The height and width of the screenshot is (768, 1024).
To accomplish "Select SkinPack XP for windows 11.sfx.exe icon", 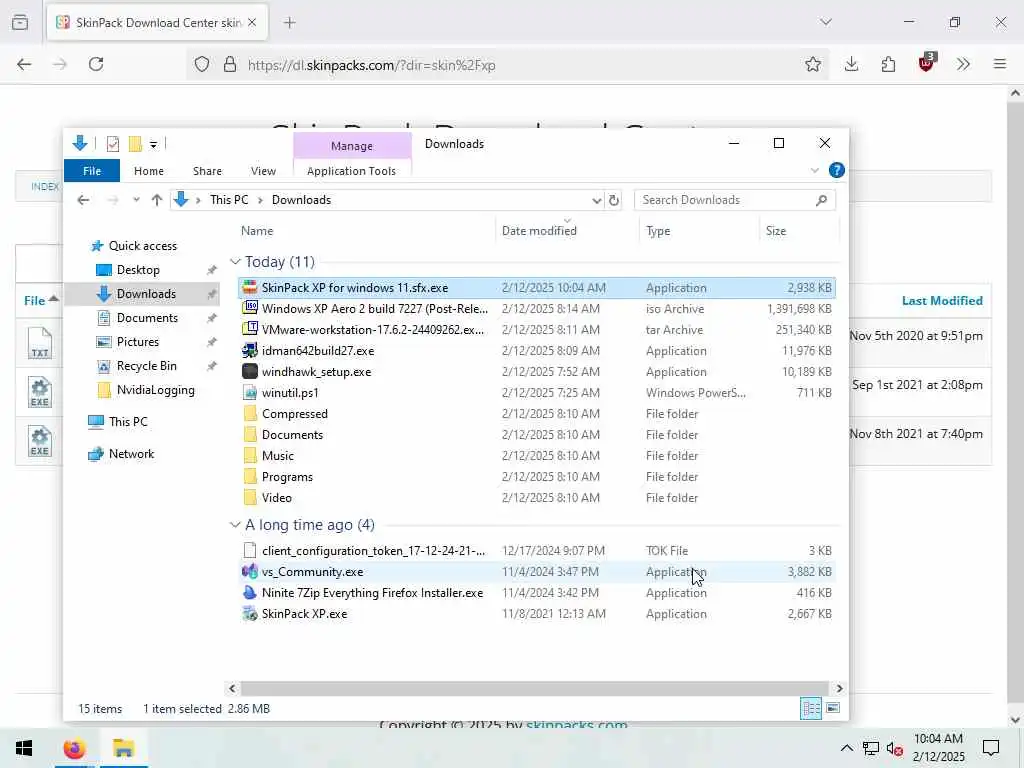I will coord(249,288).
